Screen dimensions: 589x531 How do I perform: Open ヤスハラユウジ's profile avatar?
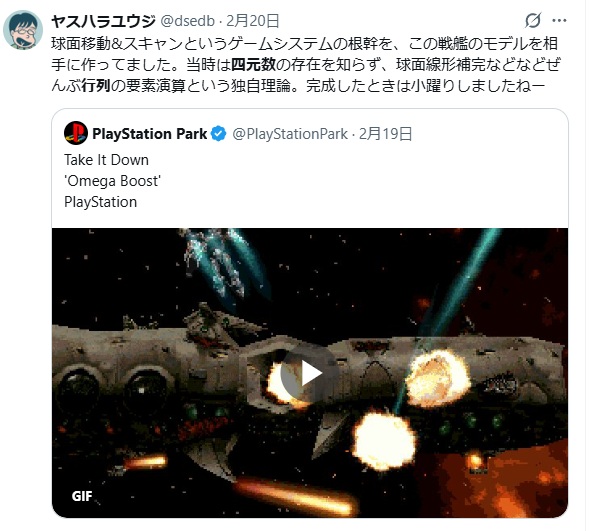click(23, 30)
